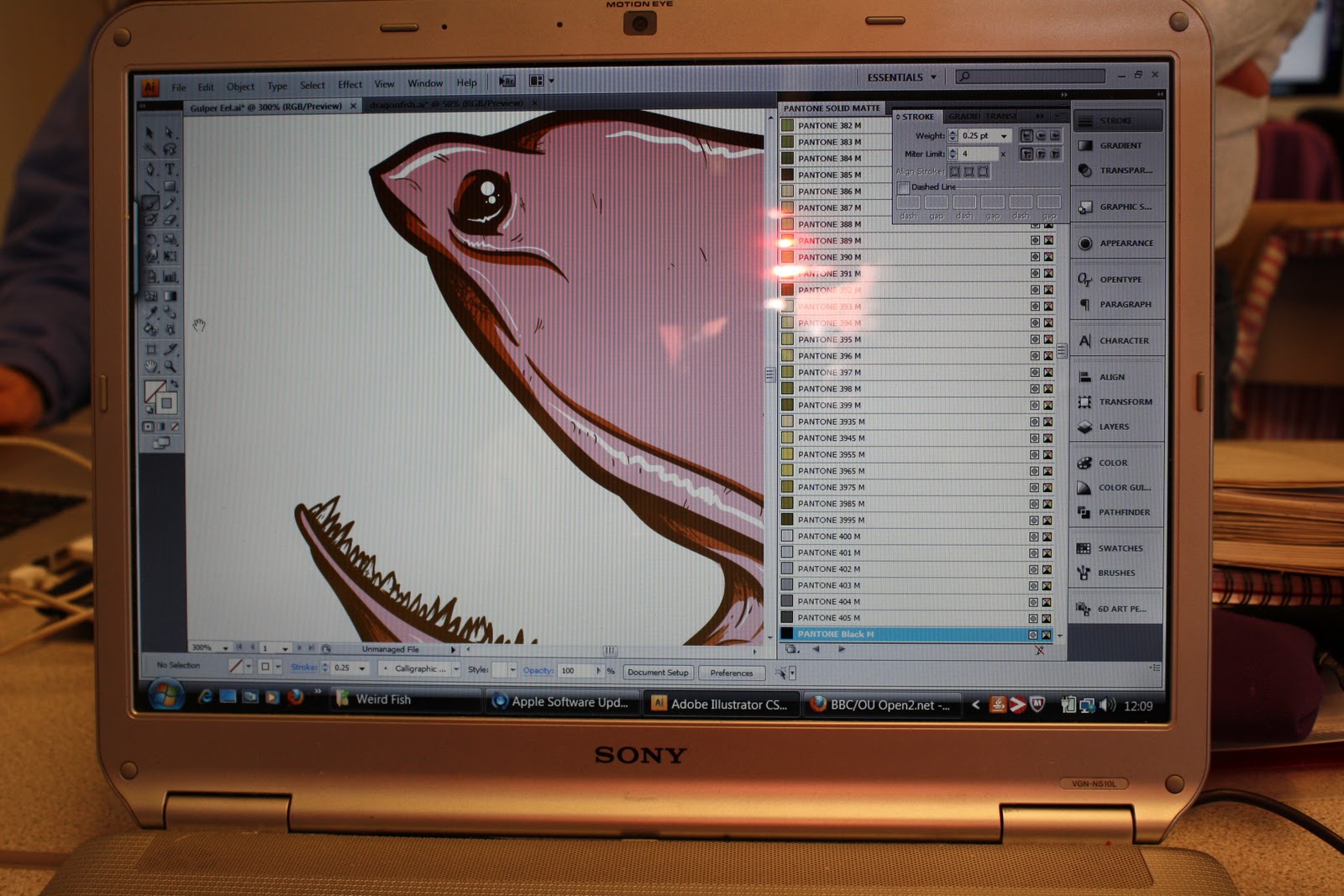
Task: Click the Opacity value field
Action: pyautogui.click(x=575, y=670)
